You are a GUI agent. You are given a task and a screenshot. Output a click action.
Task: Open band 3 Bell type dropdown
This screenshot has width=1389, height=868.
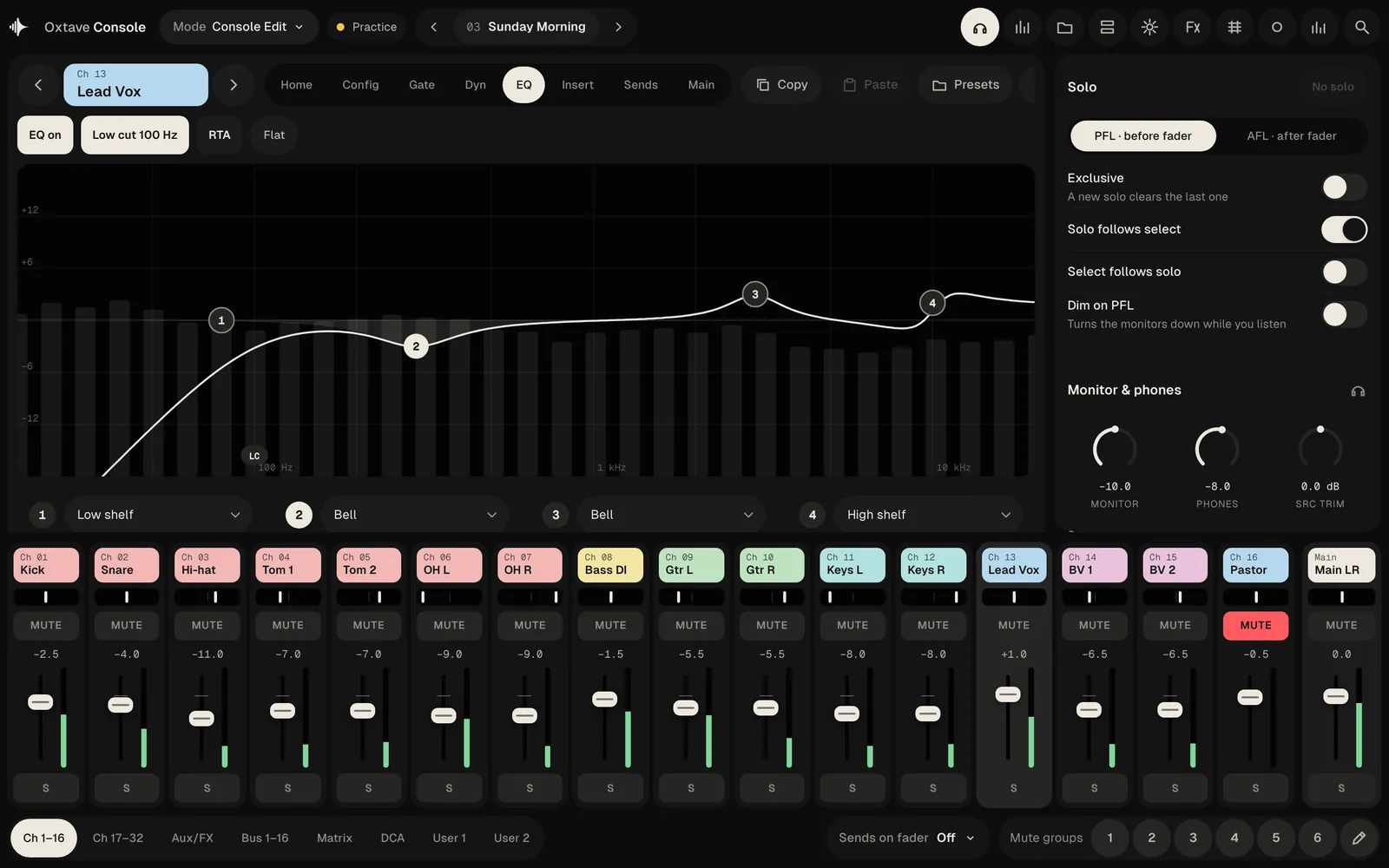coord(672,515)
